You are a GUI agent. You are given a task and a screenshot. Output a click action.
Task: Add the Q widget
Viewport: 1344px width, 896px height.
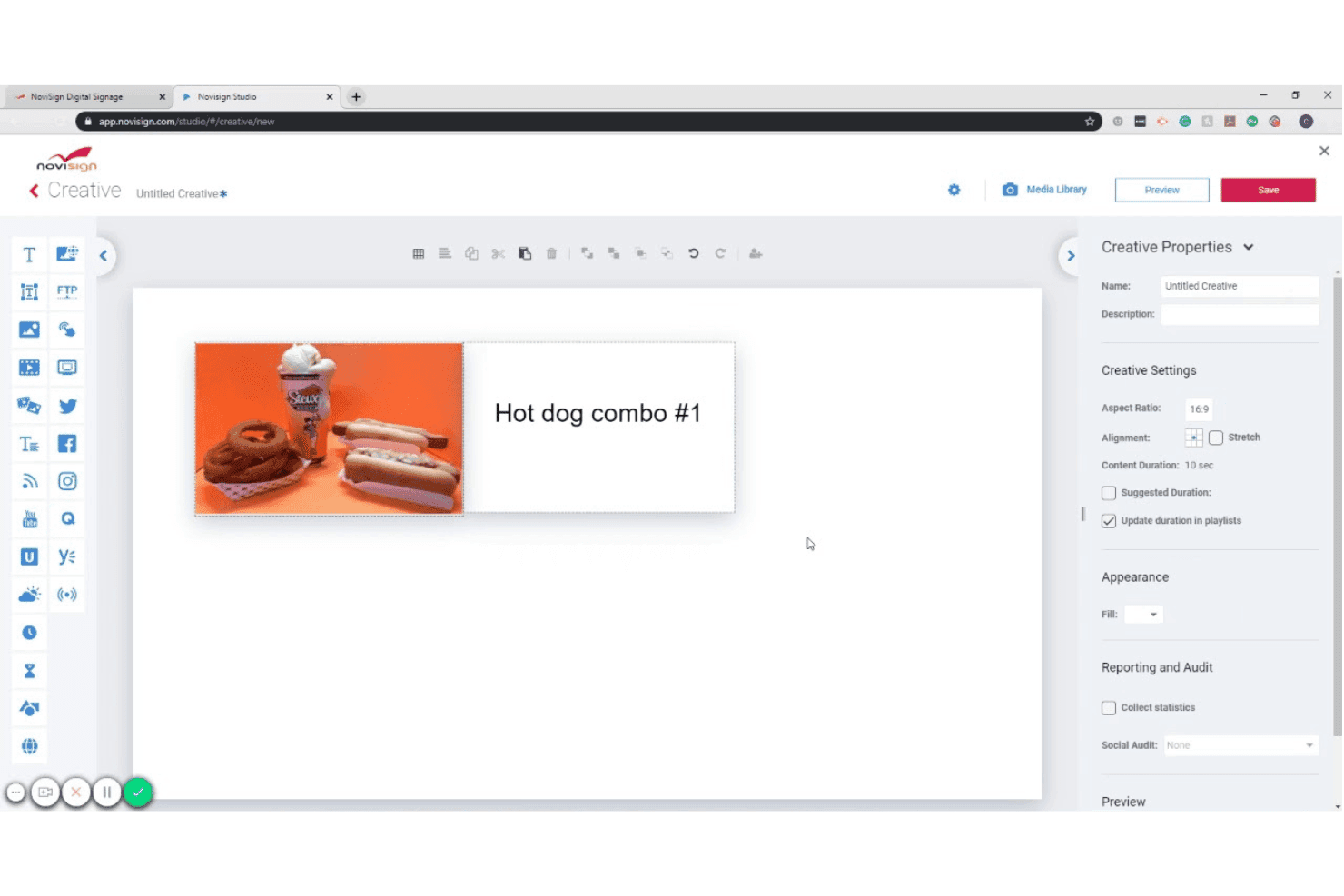pyautogui.click(x=67, y=519)
